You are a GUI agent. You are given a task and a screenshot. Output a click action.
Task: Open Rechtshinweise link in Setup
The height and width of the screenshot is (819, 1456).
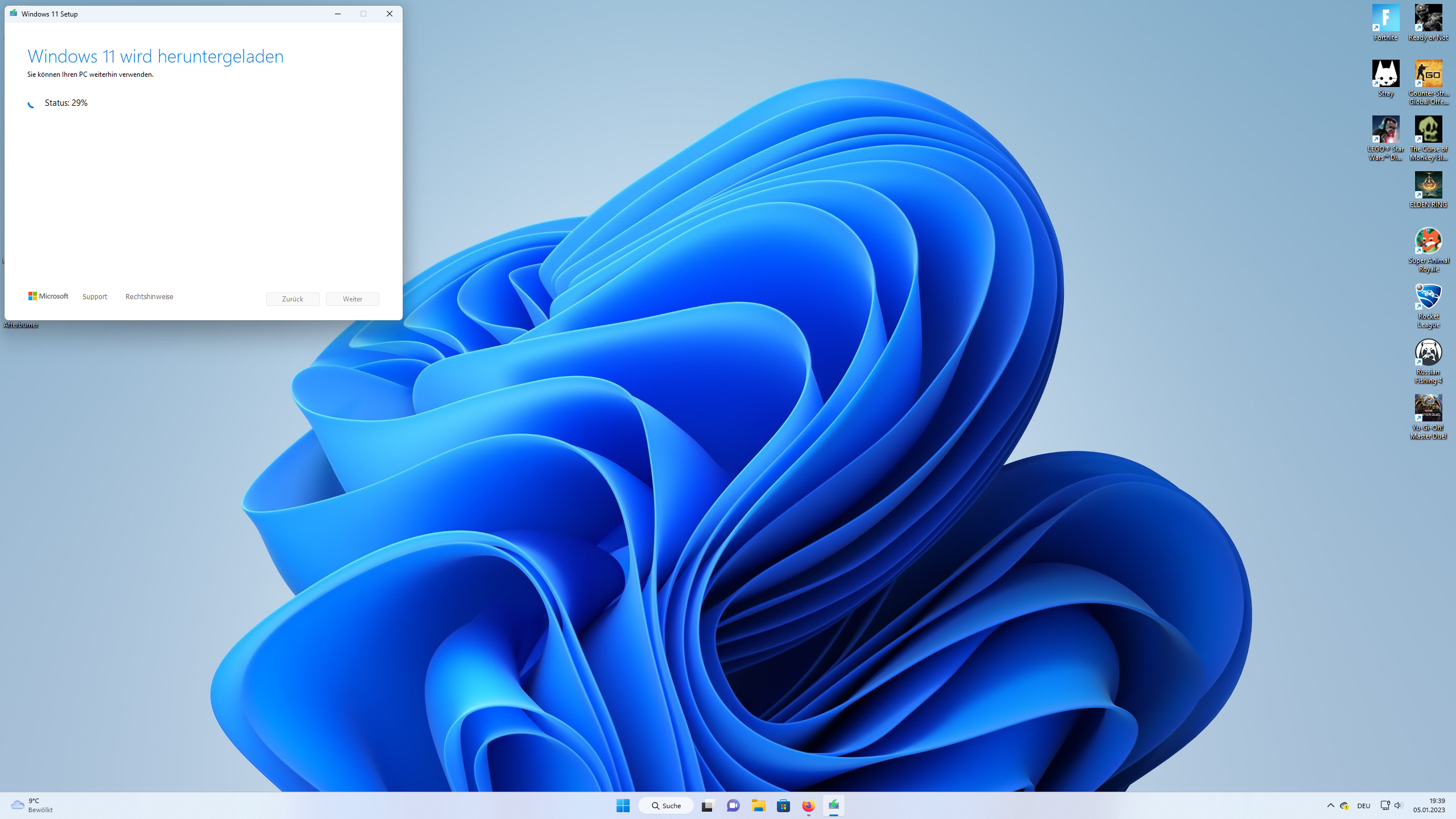point(149,296)
